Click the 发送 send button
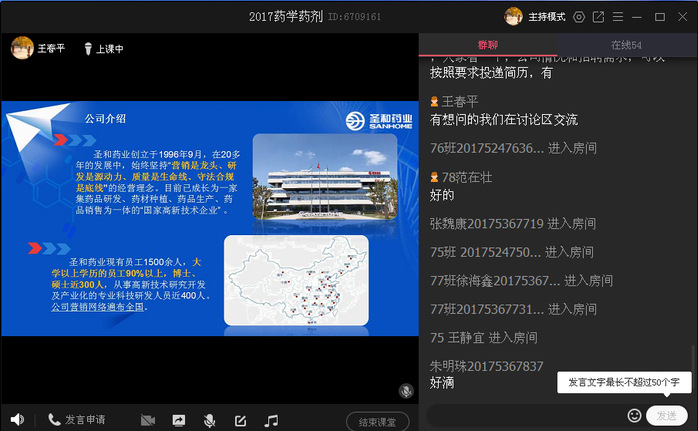The width and height of the screenshot is (698, 431). [x=667, y=415]
